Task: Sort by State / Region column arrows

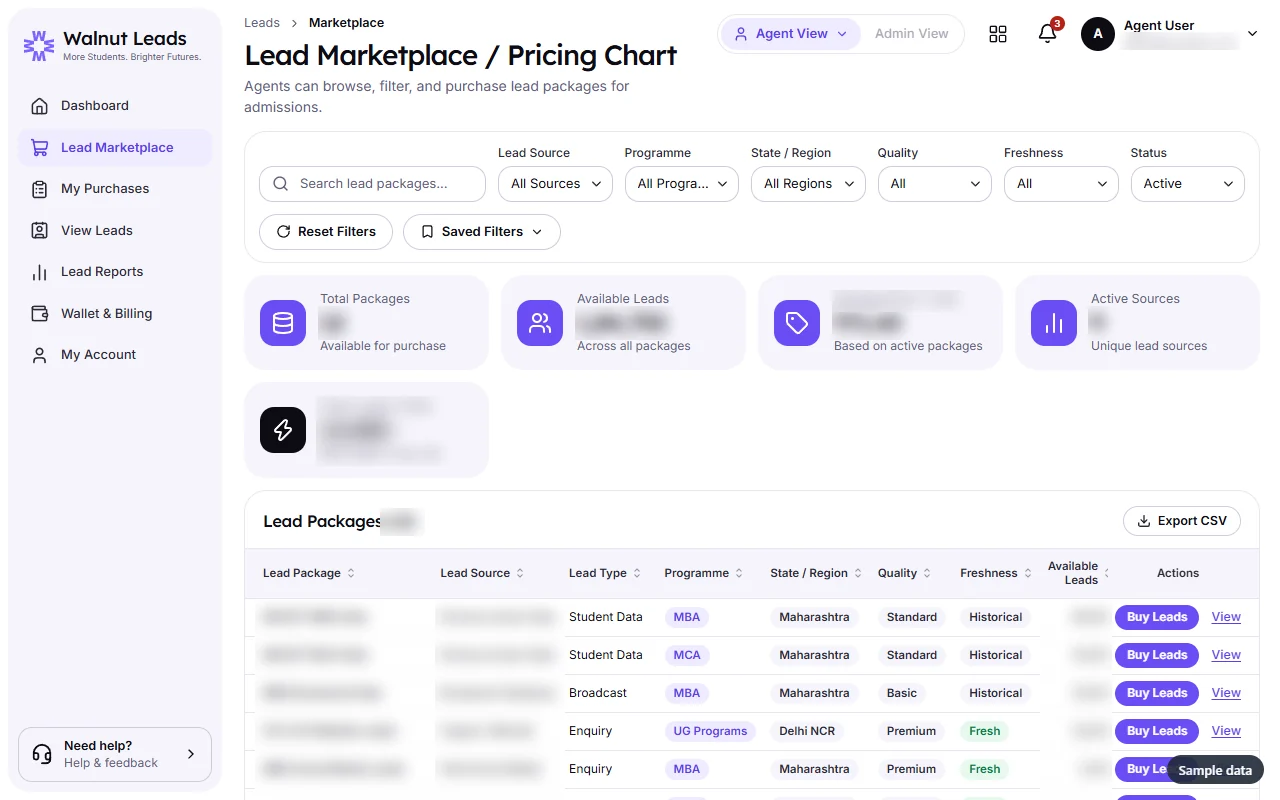Action: (858, 573)
